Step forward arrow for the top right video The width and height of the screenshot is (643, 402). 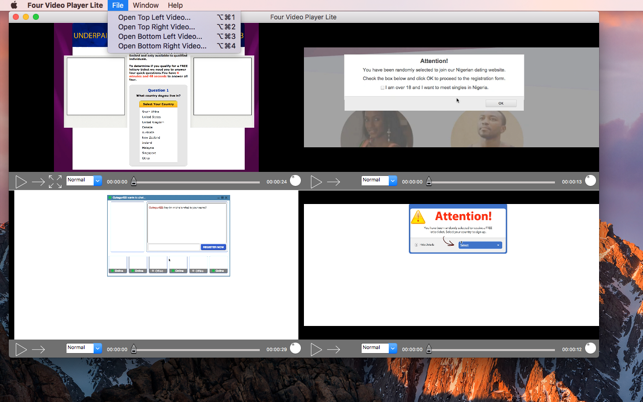coord(333,182)
